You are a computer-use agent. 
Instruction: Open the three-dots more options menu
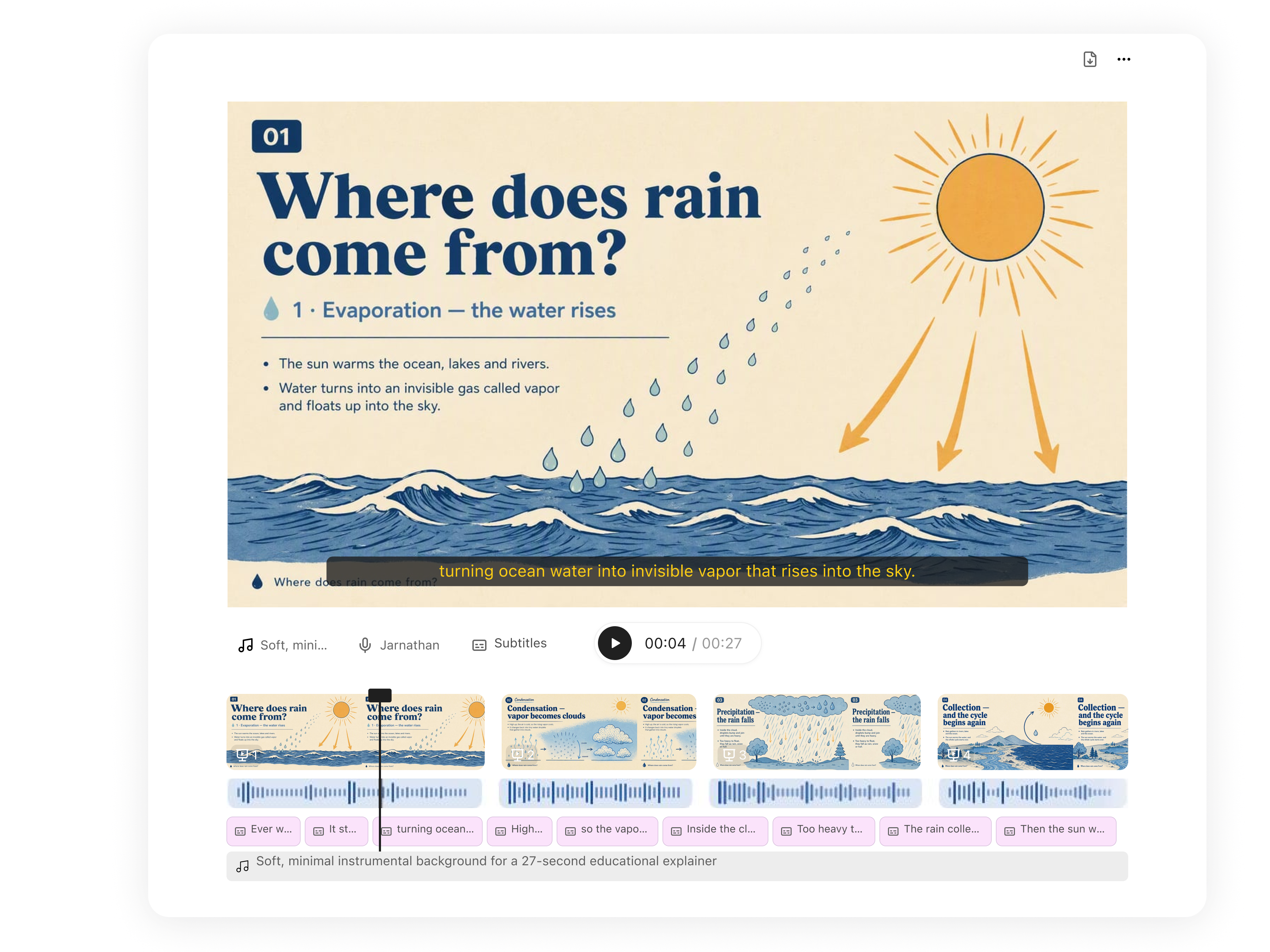[1124, 59]
